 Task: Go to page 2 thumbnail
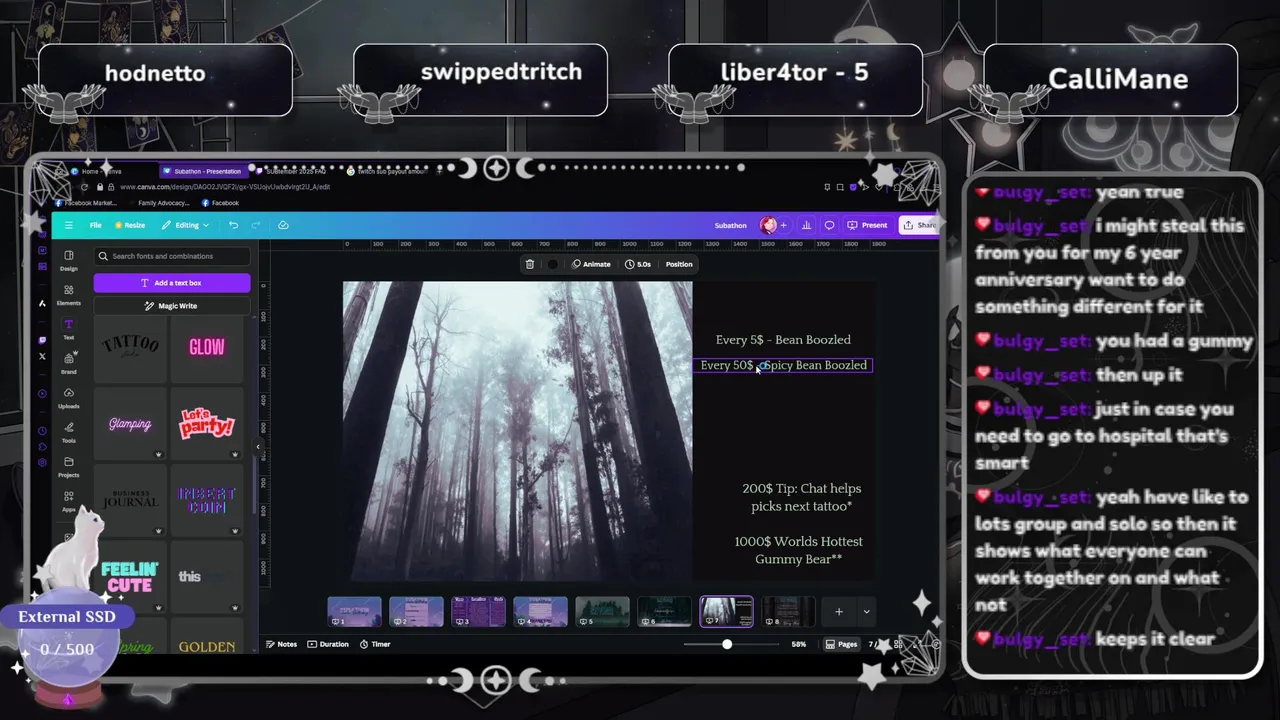(x=416, y=612)
